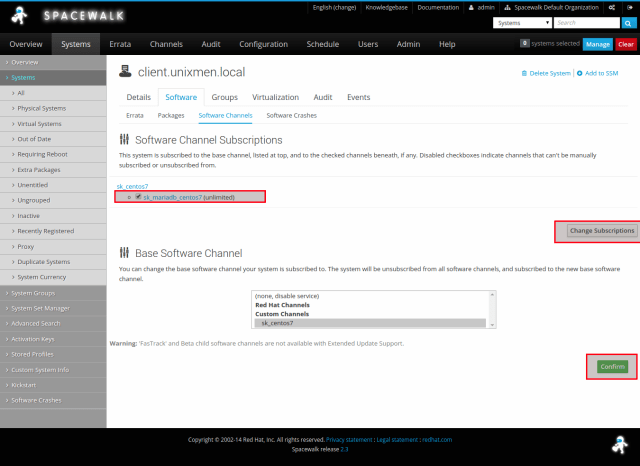Click the admin user icon
The width and height of the screenshot is (640, 466).
(471, 7)
